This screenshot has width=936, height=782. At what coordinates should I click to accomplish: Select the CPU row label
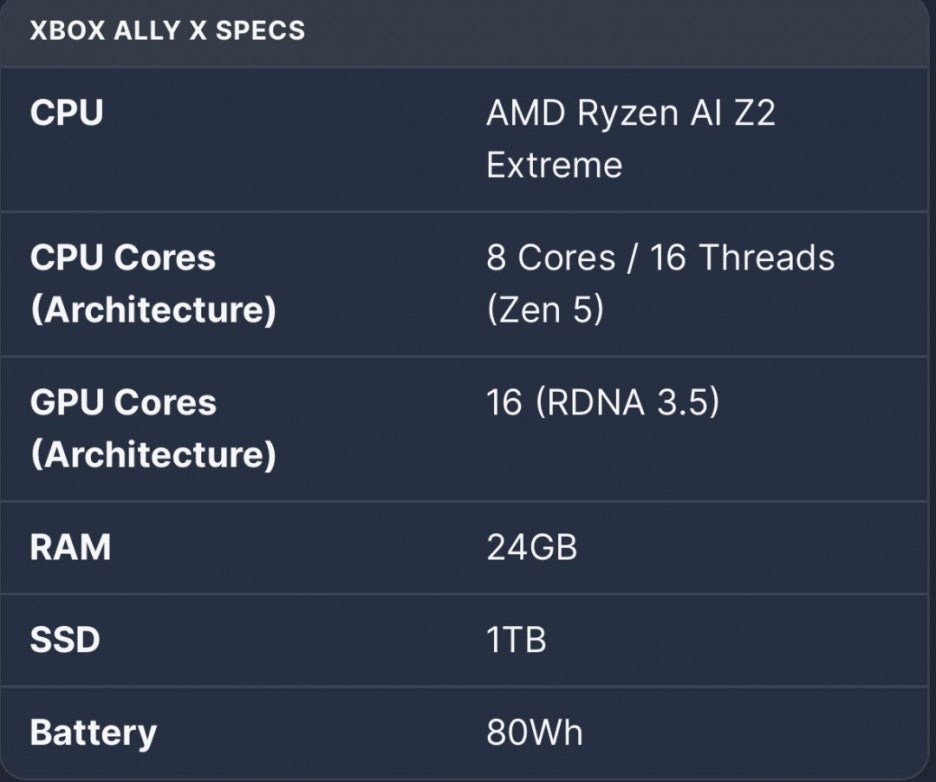[x=67, y=113]
